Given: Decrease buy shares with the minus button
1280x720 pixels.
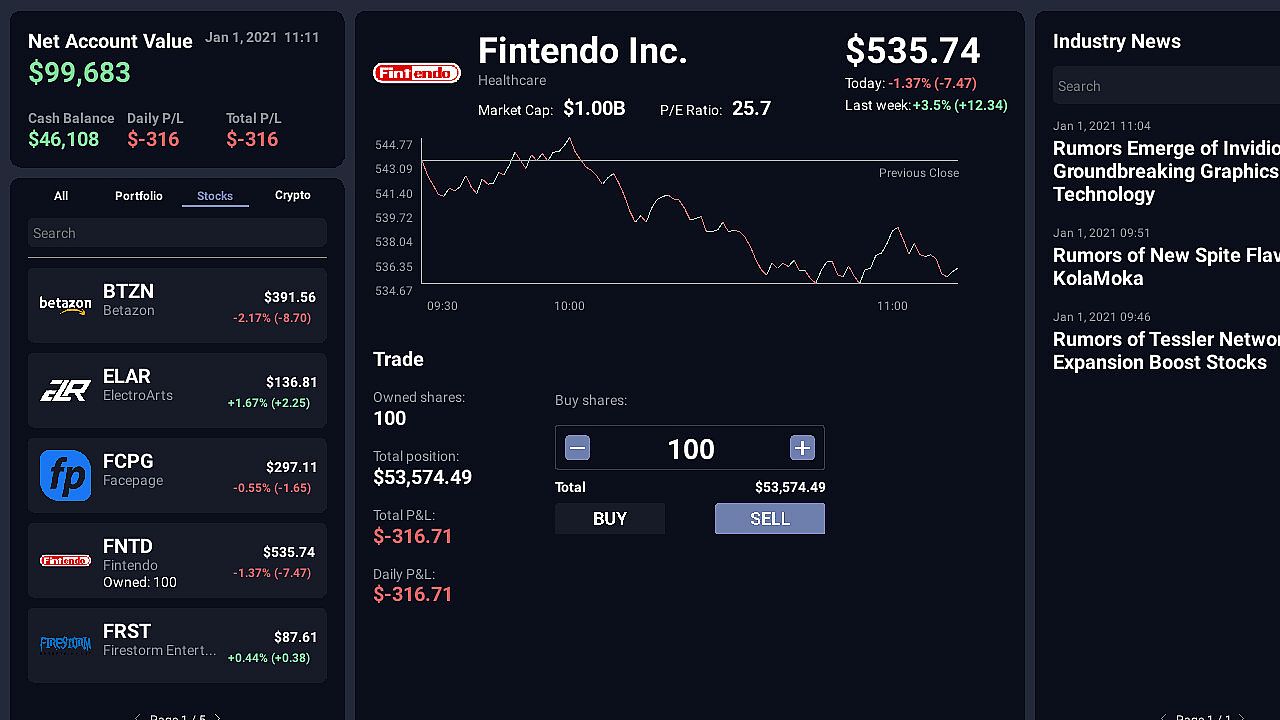Looking at the screenshot, I should click(577, 448).
